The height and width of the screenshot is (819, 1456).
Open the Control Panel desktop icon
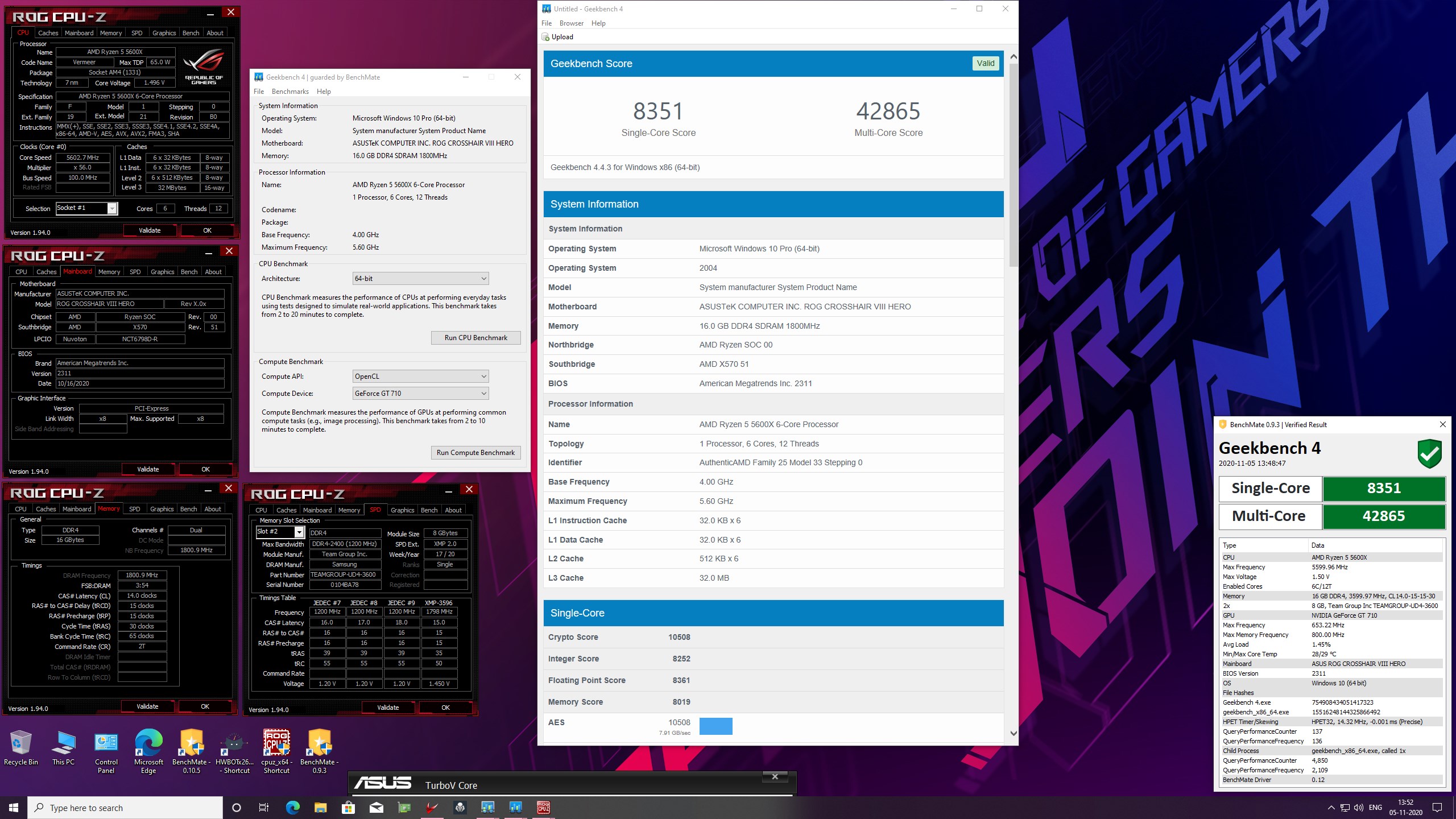(x=106, y=752)
